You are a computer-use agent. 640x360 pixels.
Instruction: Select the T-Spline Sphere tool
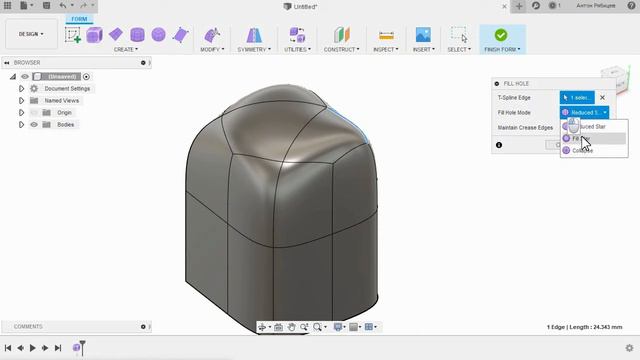[158, 35]
